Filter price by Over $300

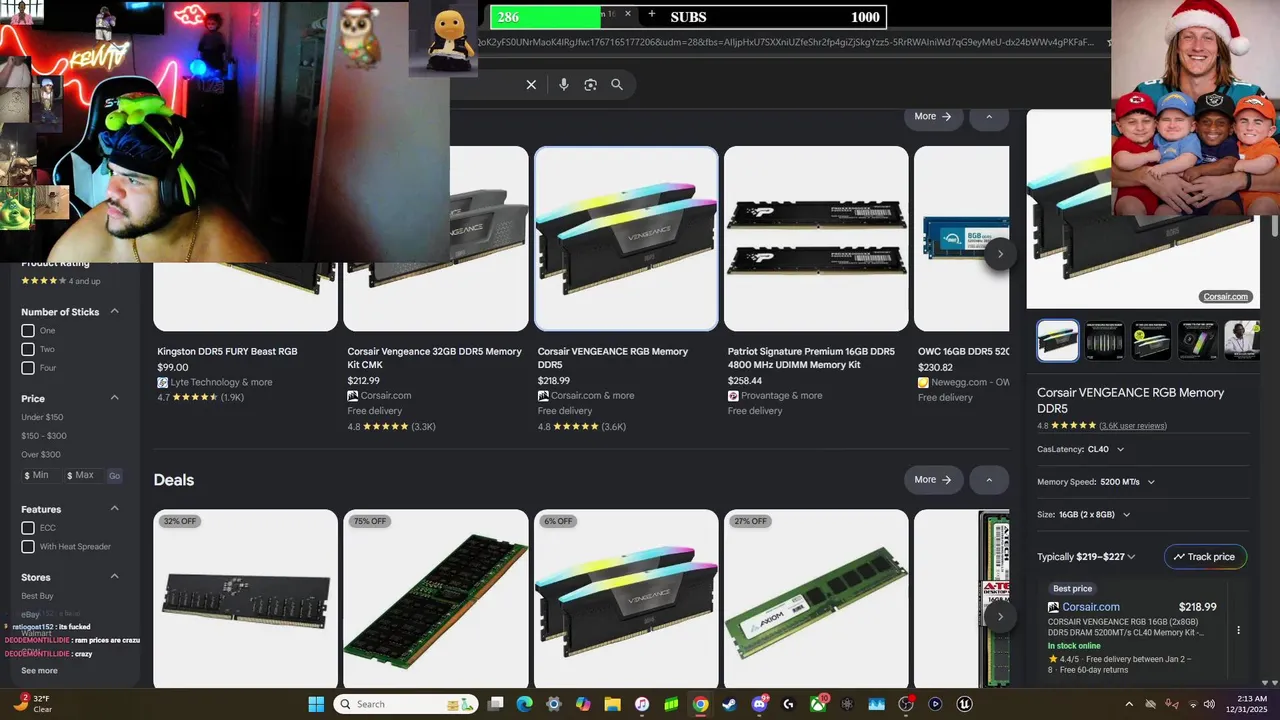(41, 455)
